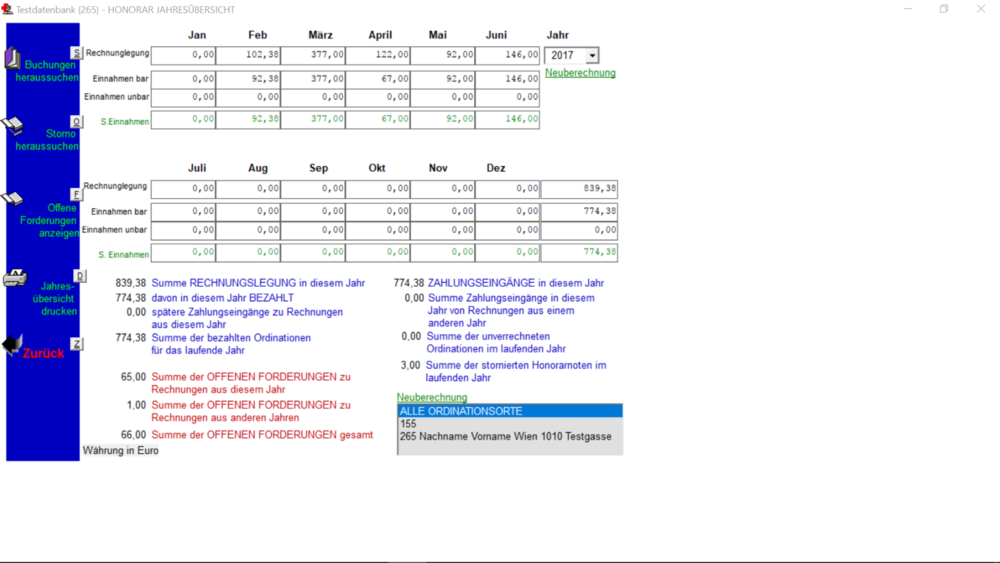1000x563 pixels.
Task: Click April Rechnunglegung field 122,00
Action: 378,55
